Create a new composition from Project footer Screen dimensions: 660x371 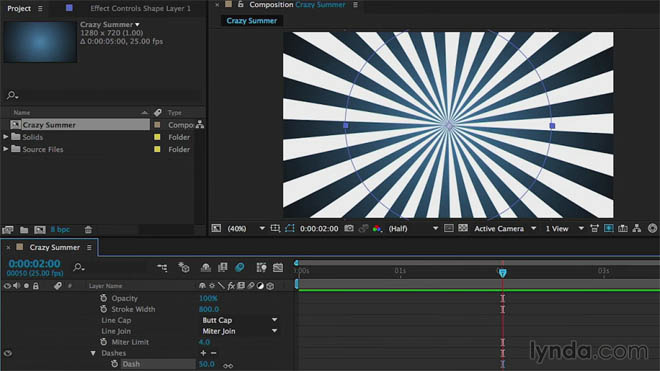[x=40, y=230]
